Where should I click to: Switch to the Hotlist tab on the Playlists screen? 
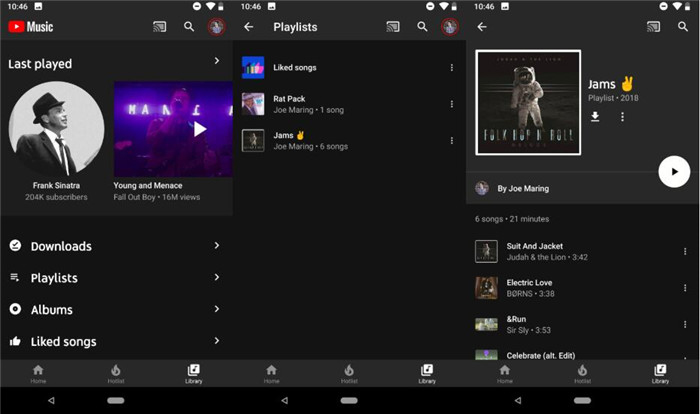coord(349,374)
